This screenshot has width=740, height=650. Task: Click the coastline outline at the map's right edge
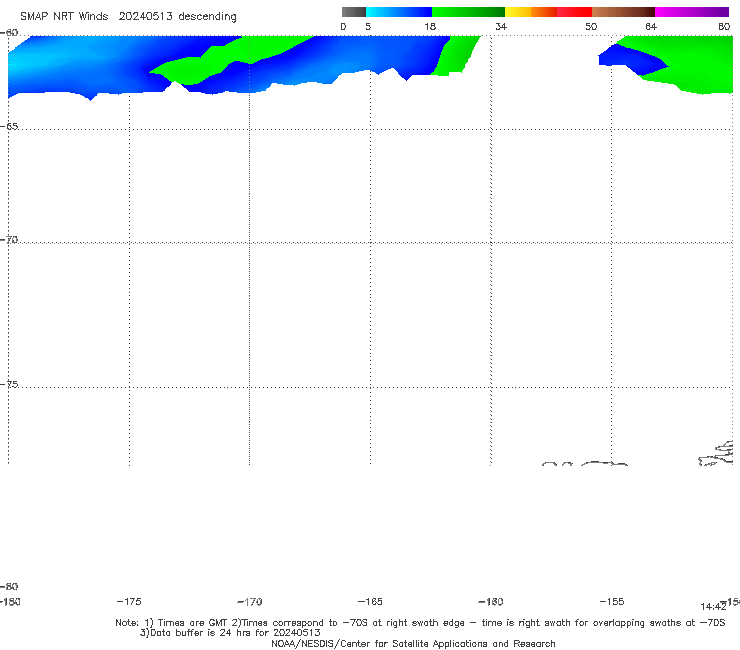pyautogui.click(x=716, y=453)
